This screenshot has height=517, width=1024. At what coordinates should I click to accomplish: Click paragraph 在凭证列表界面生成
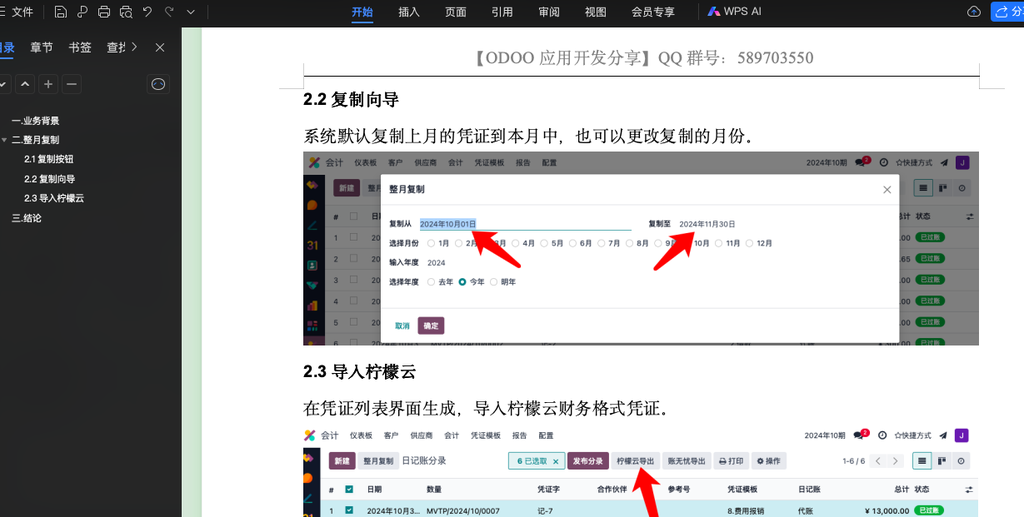click(486, 409)
